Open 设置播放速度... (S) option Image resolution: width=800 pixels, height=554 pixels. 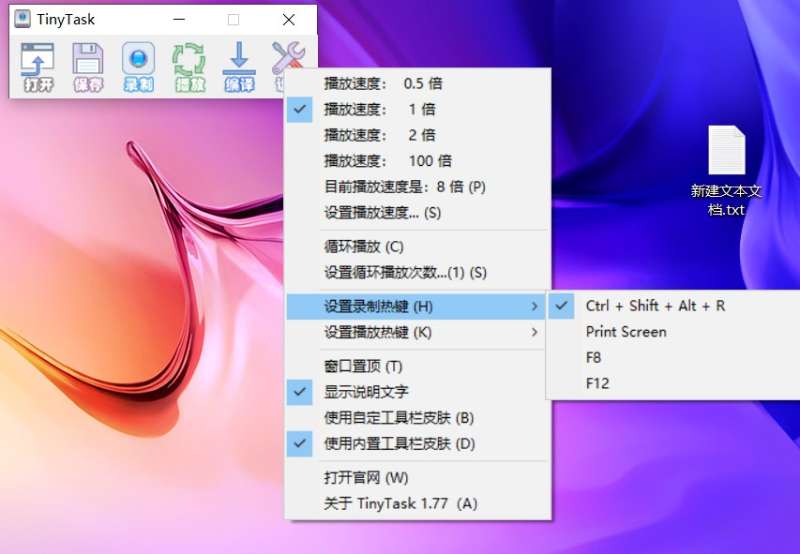(417, 213)
